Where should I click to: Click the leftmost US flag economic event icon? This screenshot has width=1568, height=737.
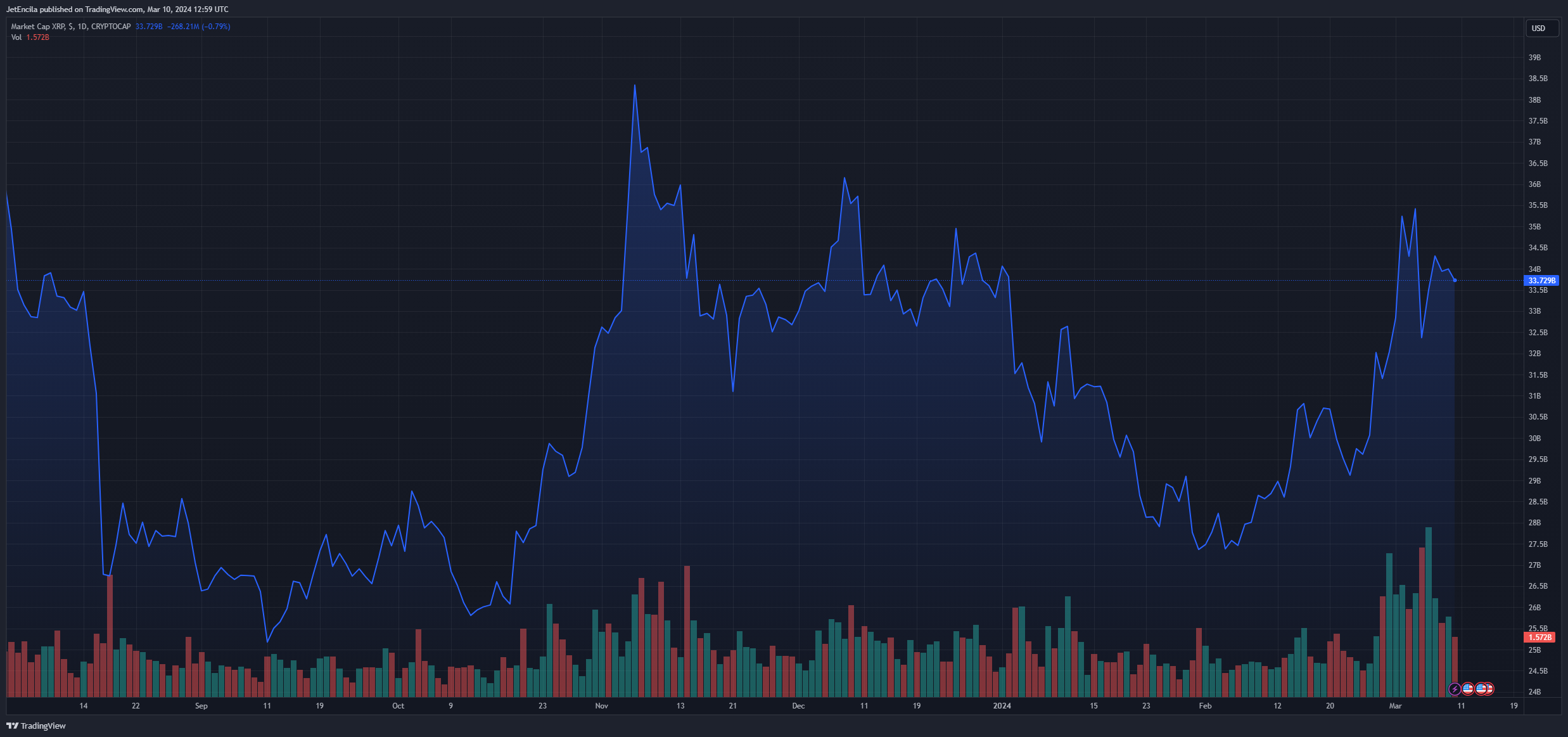pyautogui.click(x=1468, y=688)
